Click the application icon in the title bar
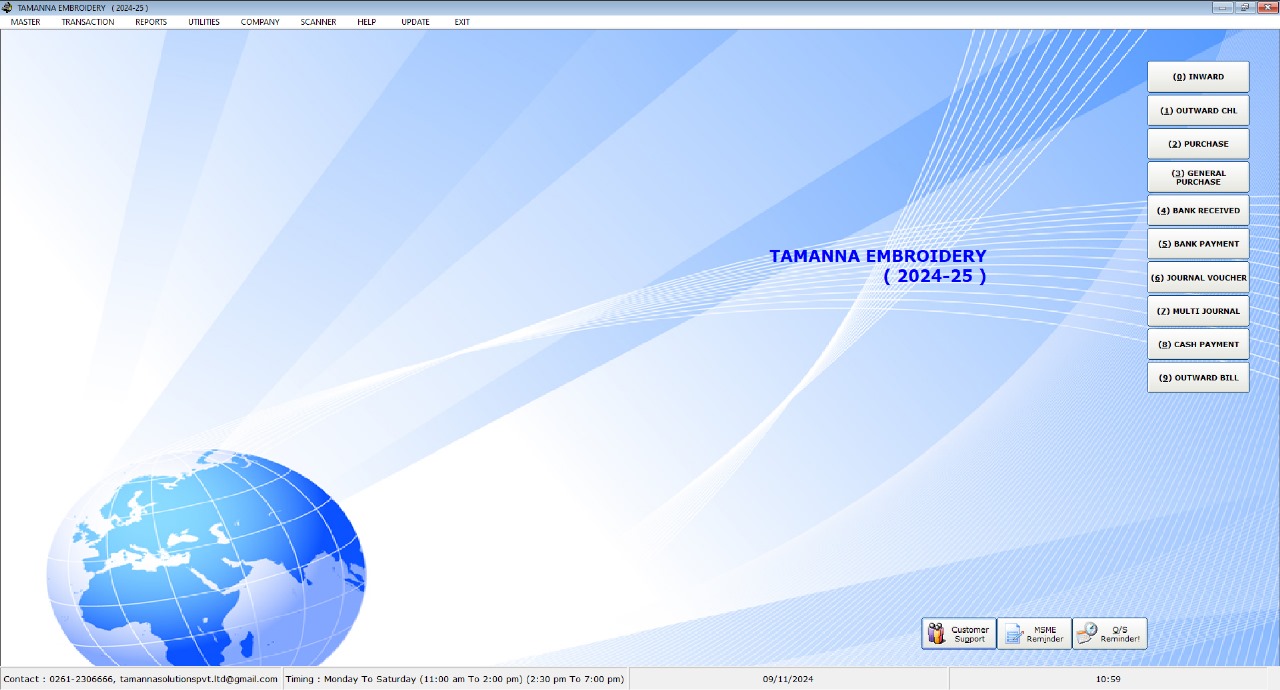Viewport: 1280px width, 690px height. point(8,7)
